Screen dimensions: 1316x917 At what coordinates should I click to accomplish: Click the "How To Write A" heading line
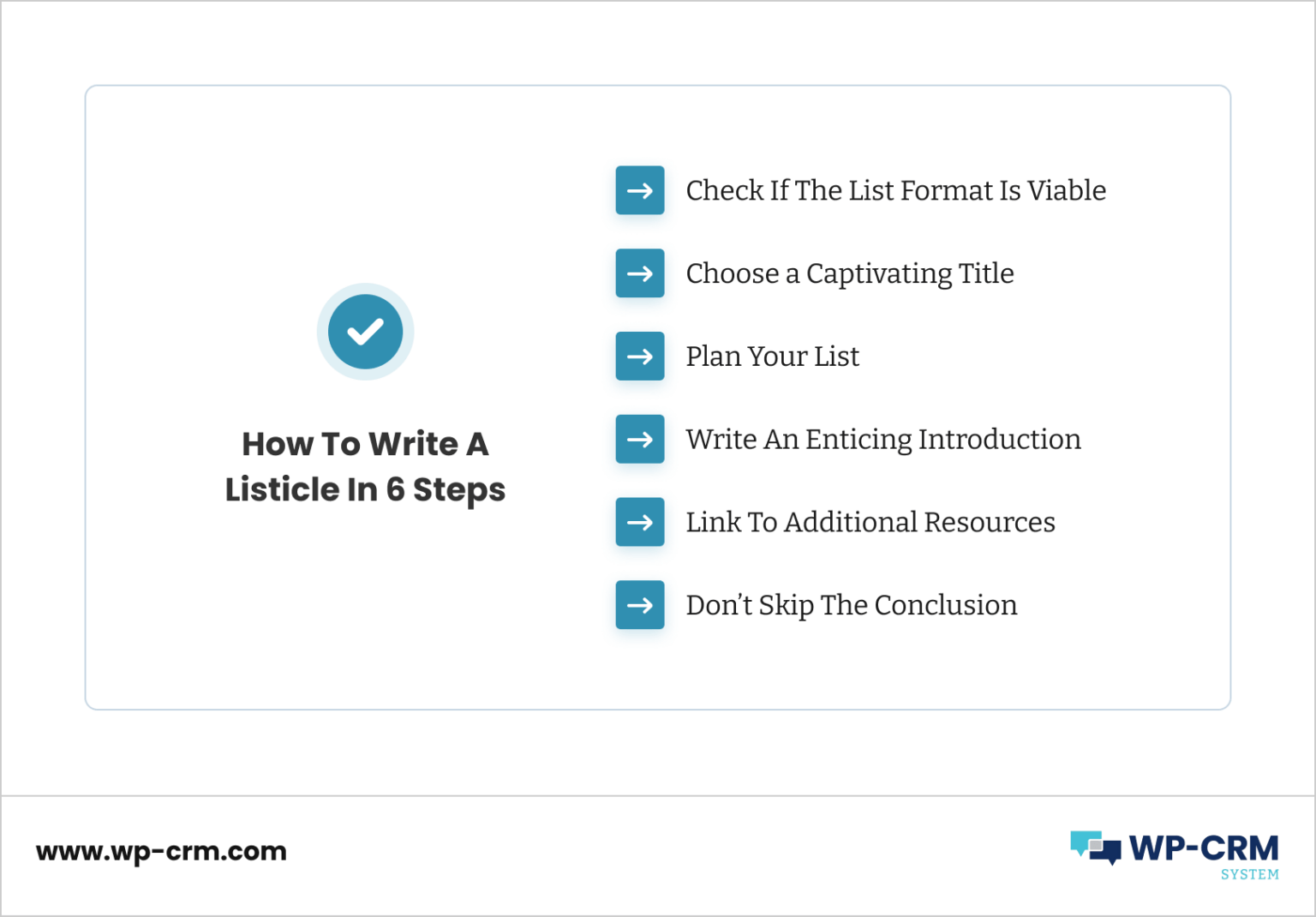click(366, 444)
